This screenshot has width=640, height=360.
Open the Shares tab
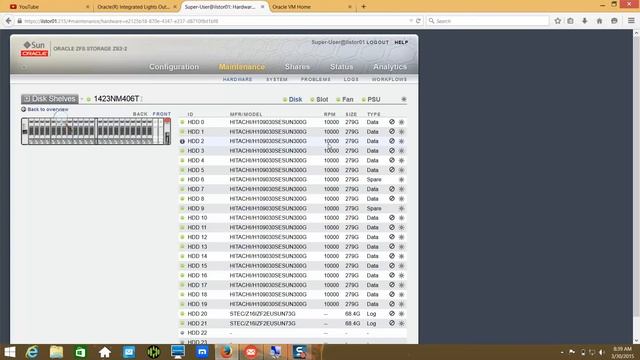click(297, 67)
